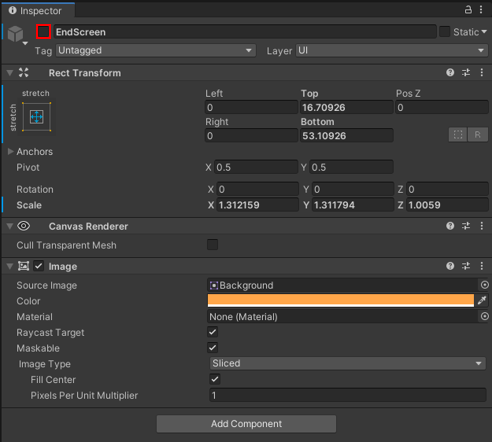Open the Tag Untagged dropdown
The width and height of the screenshot is (493, 444).
(x=156, y=51)
